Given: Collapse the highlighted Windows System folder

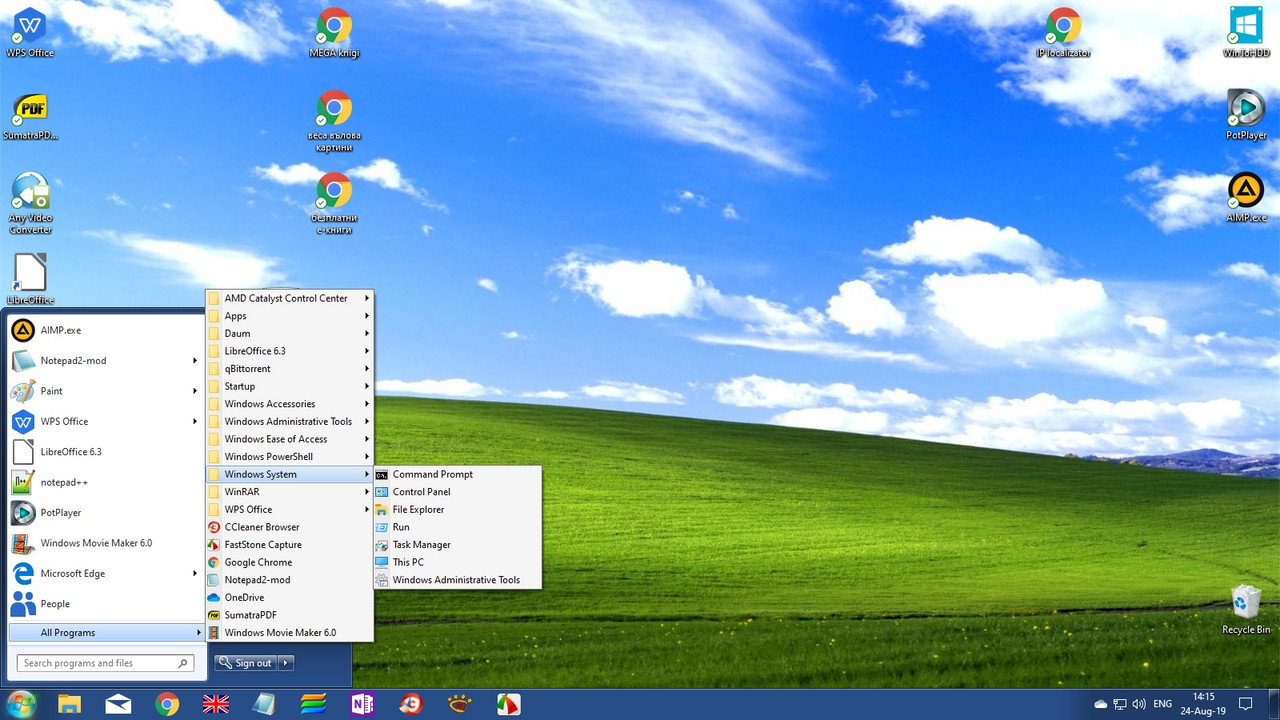Looking at the screenshot, I should [x=289, y=474].
